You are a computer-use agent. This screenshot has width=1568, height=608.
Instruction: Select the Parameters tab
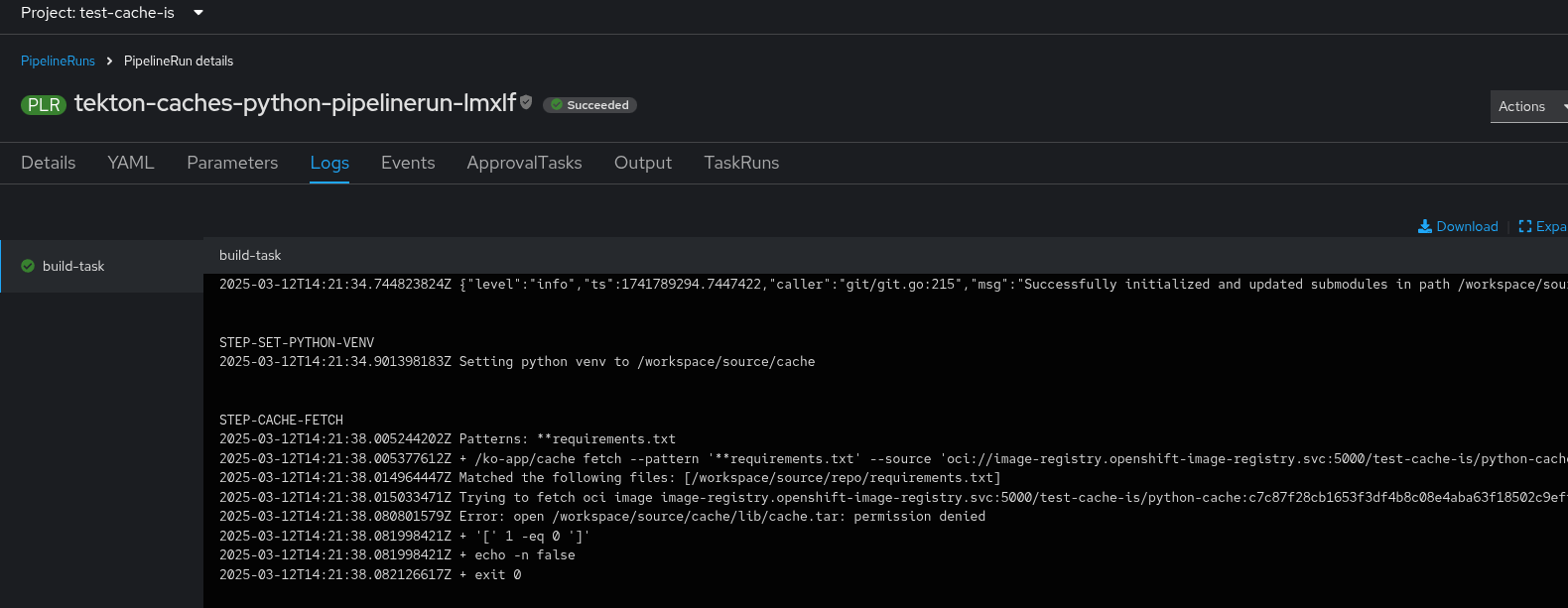pos(232,163)
